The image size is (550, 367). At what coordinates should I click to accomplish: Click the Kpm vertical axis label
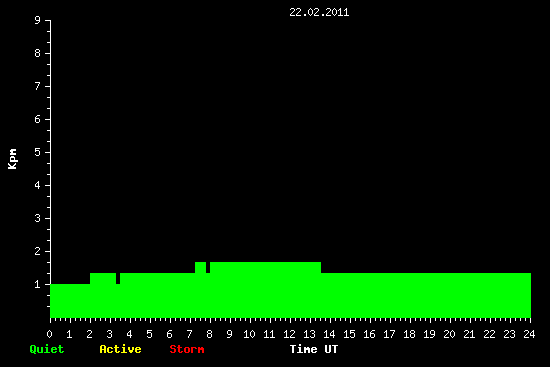(x=12, y=159)
